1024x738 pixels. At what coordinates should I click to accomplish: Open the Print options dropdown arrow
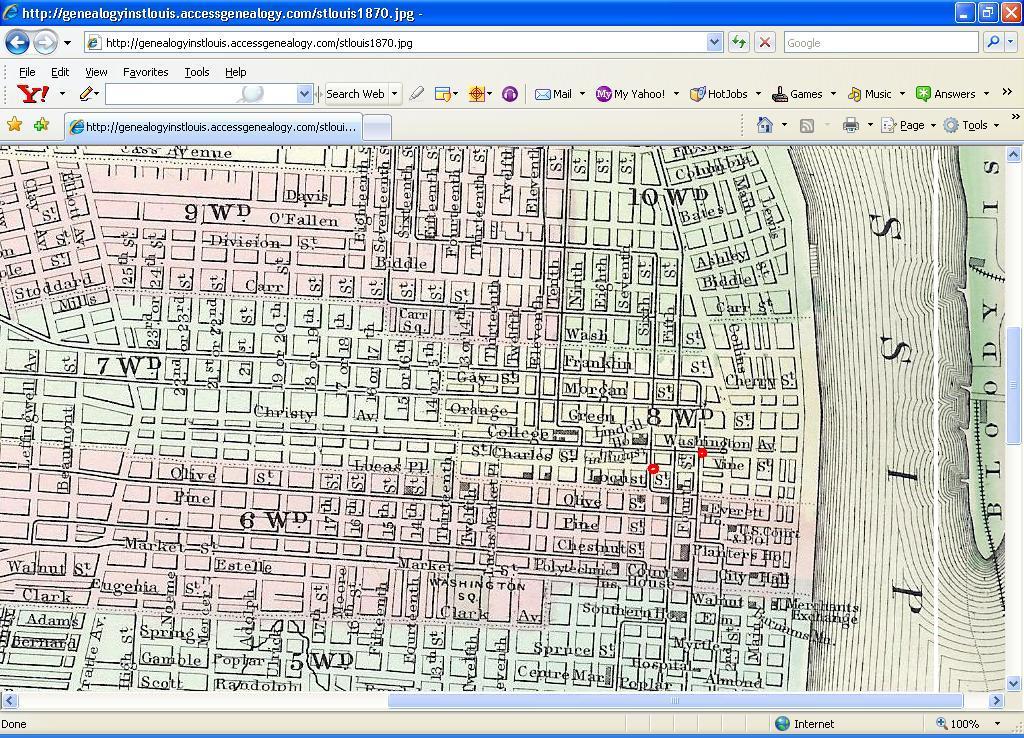click(870, 125)
